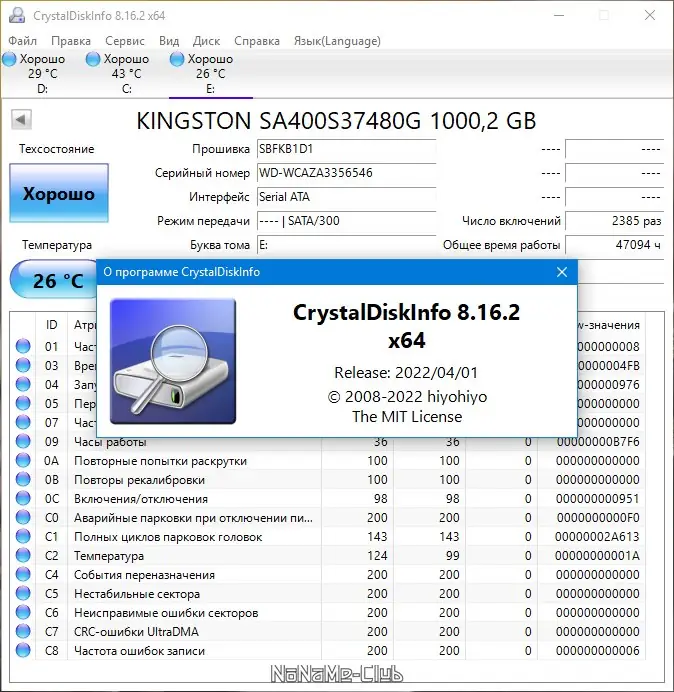Click raw value 00000002A613
674x692 pixels.
[597, 536]
